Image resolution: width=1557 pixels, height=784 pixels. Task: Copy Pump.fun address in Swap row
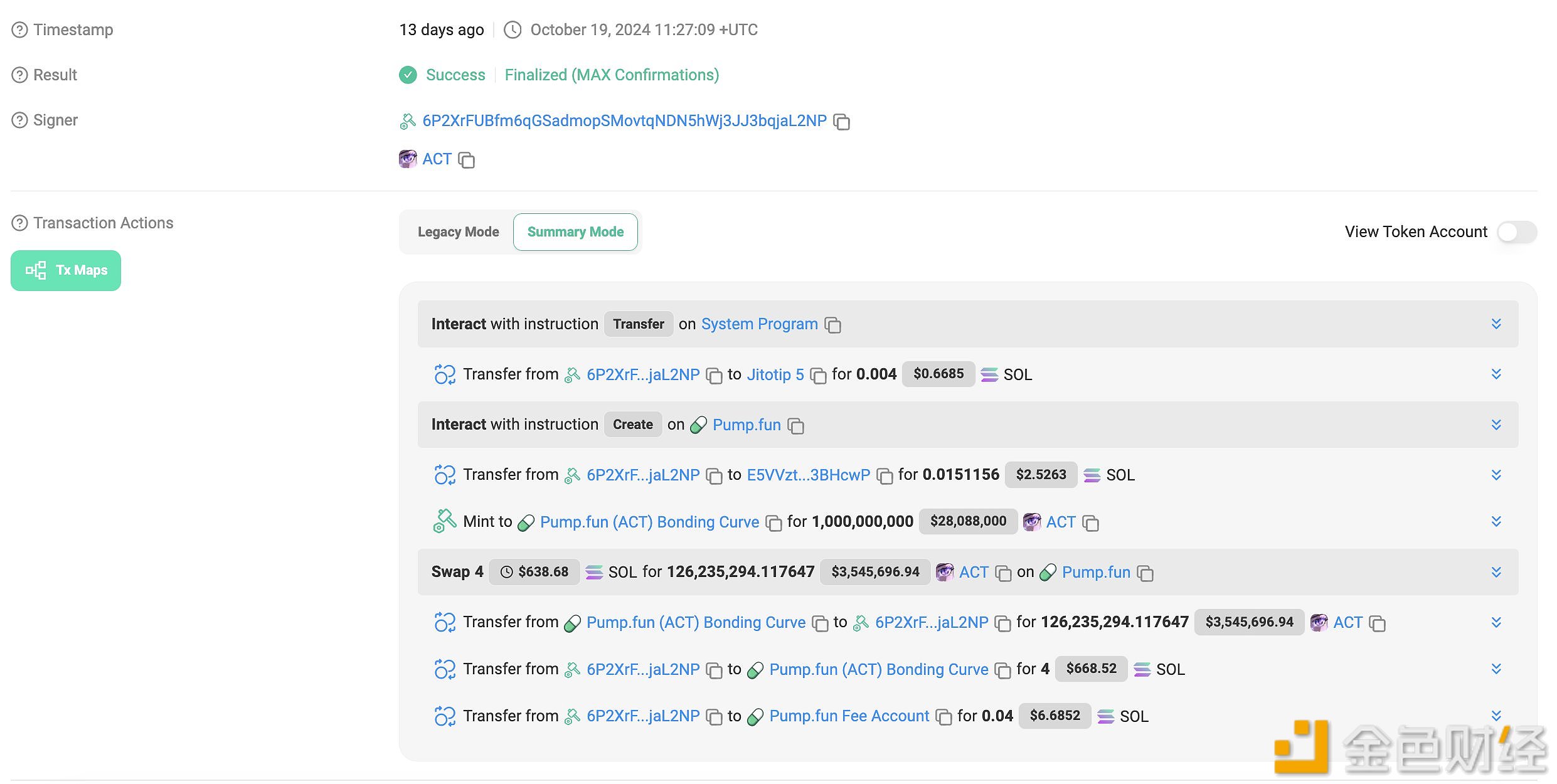pos(1145,573)
